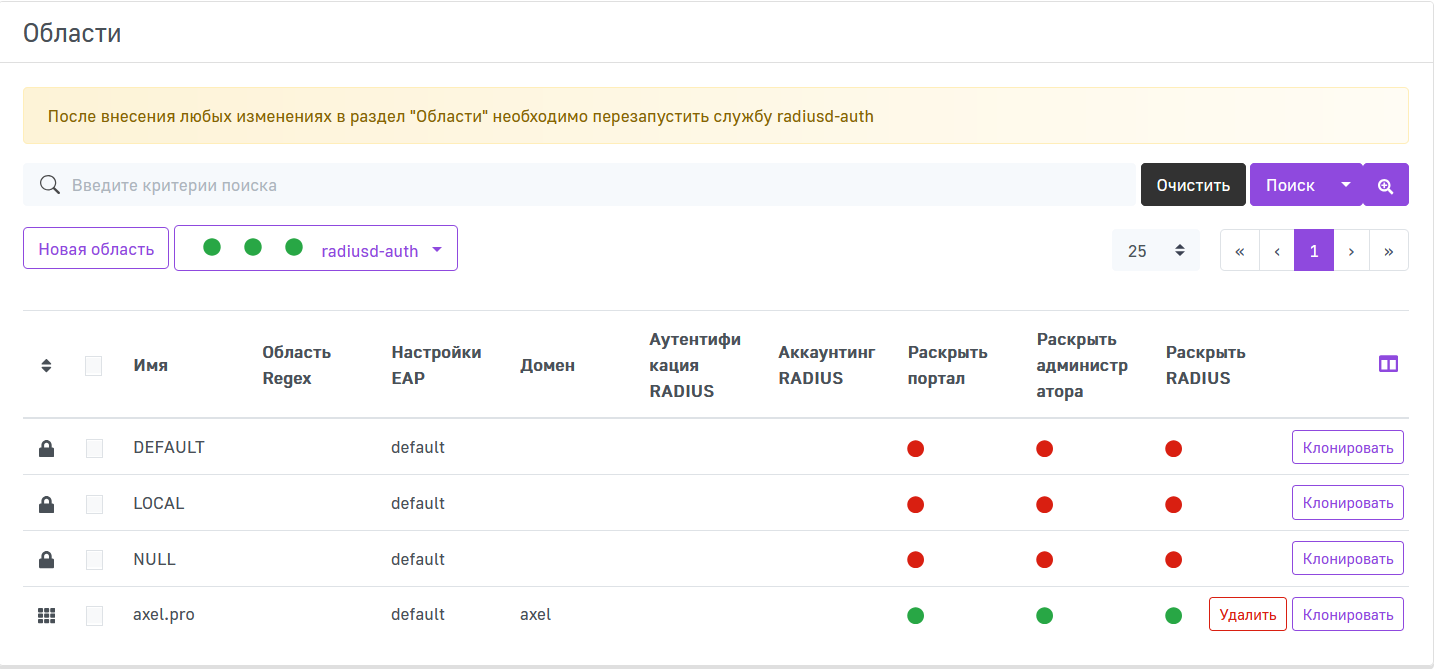Click the lock icon of the DEFAULT row
1434x669 pixels.
tap(46, 449)
